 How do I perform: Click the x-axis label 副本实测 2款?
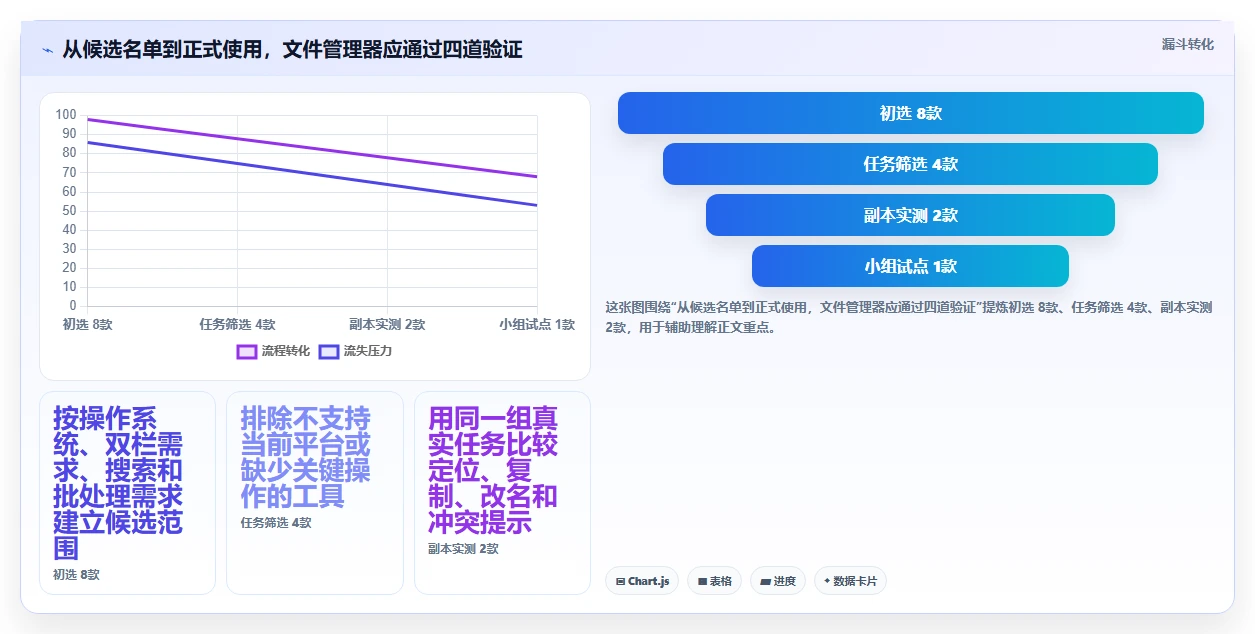[387, 324]
